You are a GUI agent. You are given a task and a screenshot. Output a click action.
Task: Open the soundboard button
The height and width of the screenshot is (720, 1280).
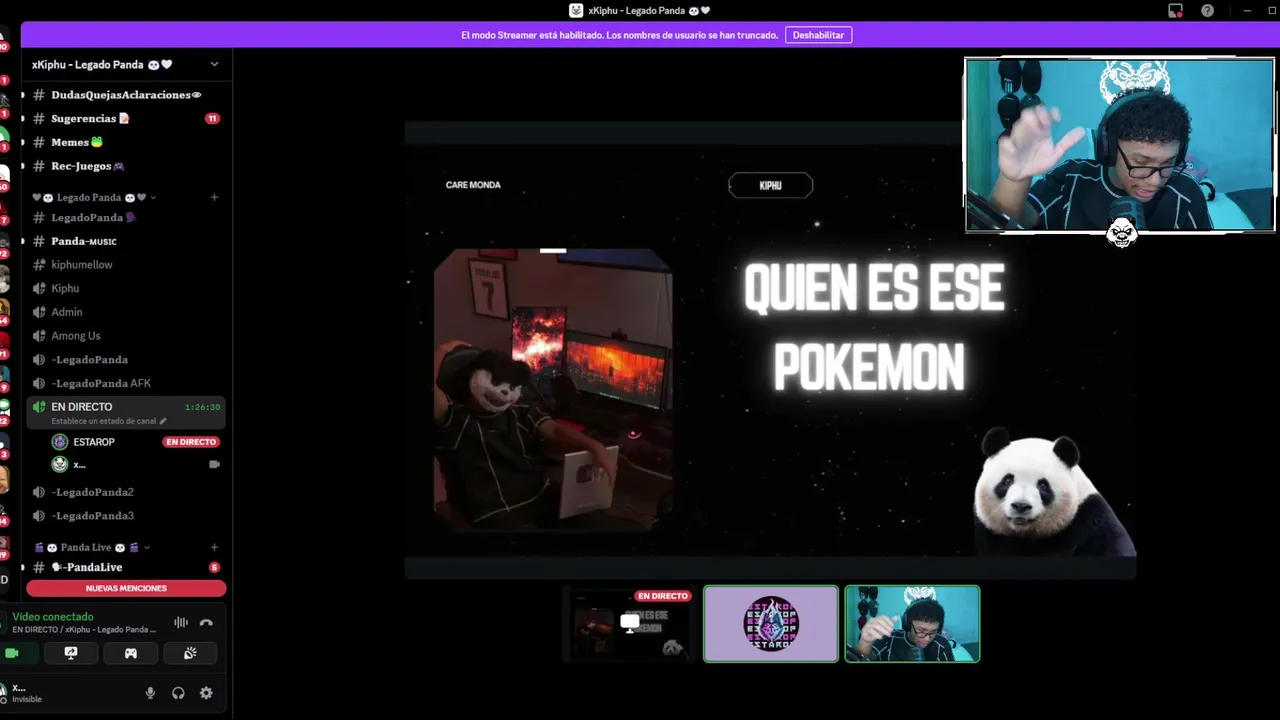[190, 653]
